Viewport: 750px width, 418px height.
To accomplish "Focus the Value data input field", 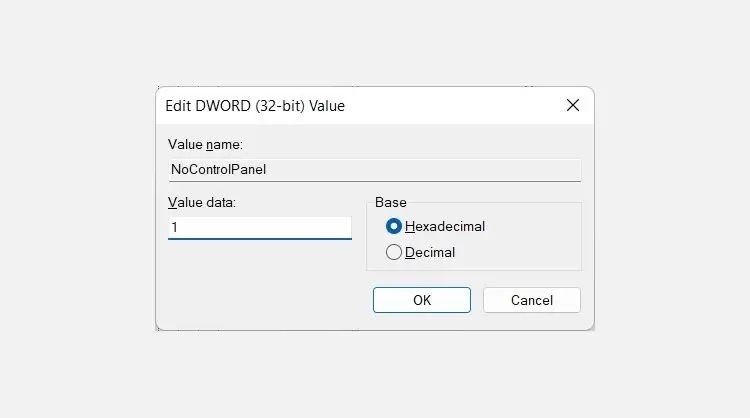I will coord(260,228).
